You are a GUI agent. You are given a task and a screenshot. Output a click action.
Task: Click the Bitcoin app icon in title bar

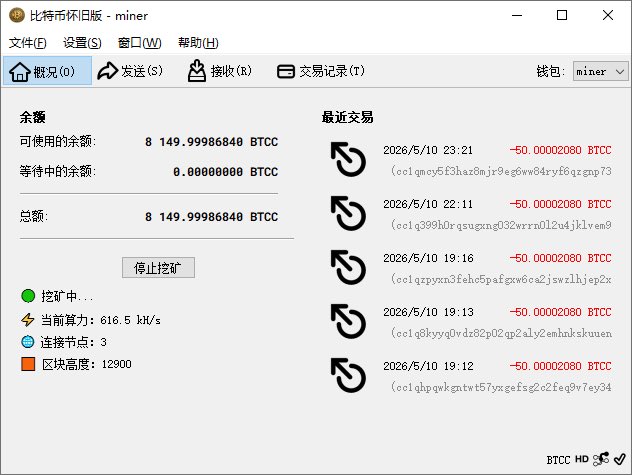click(x=17, y=15)
